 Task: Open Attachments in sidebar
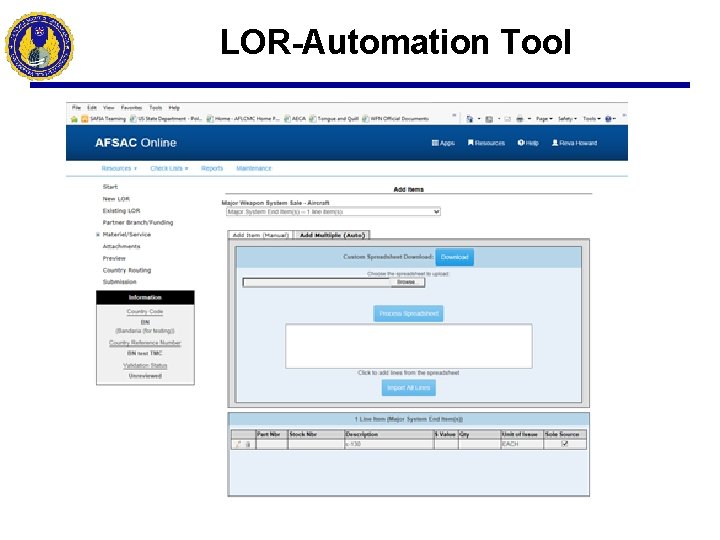(121, 247)
